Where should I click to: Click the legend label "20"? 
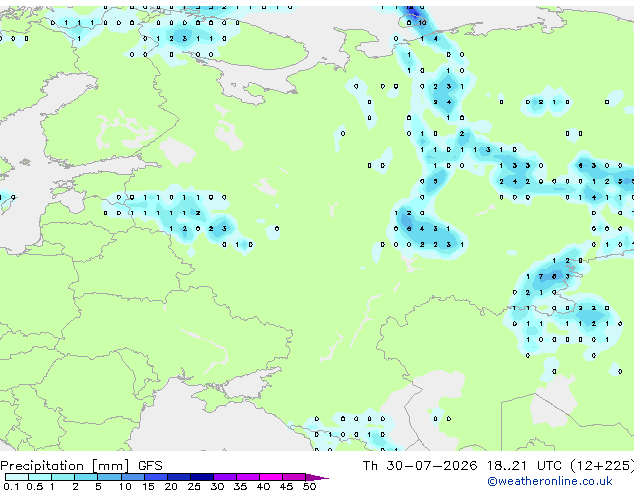pyautogui.click(x=171, y=486)
